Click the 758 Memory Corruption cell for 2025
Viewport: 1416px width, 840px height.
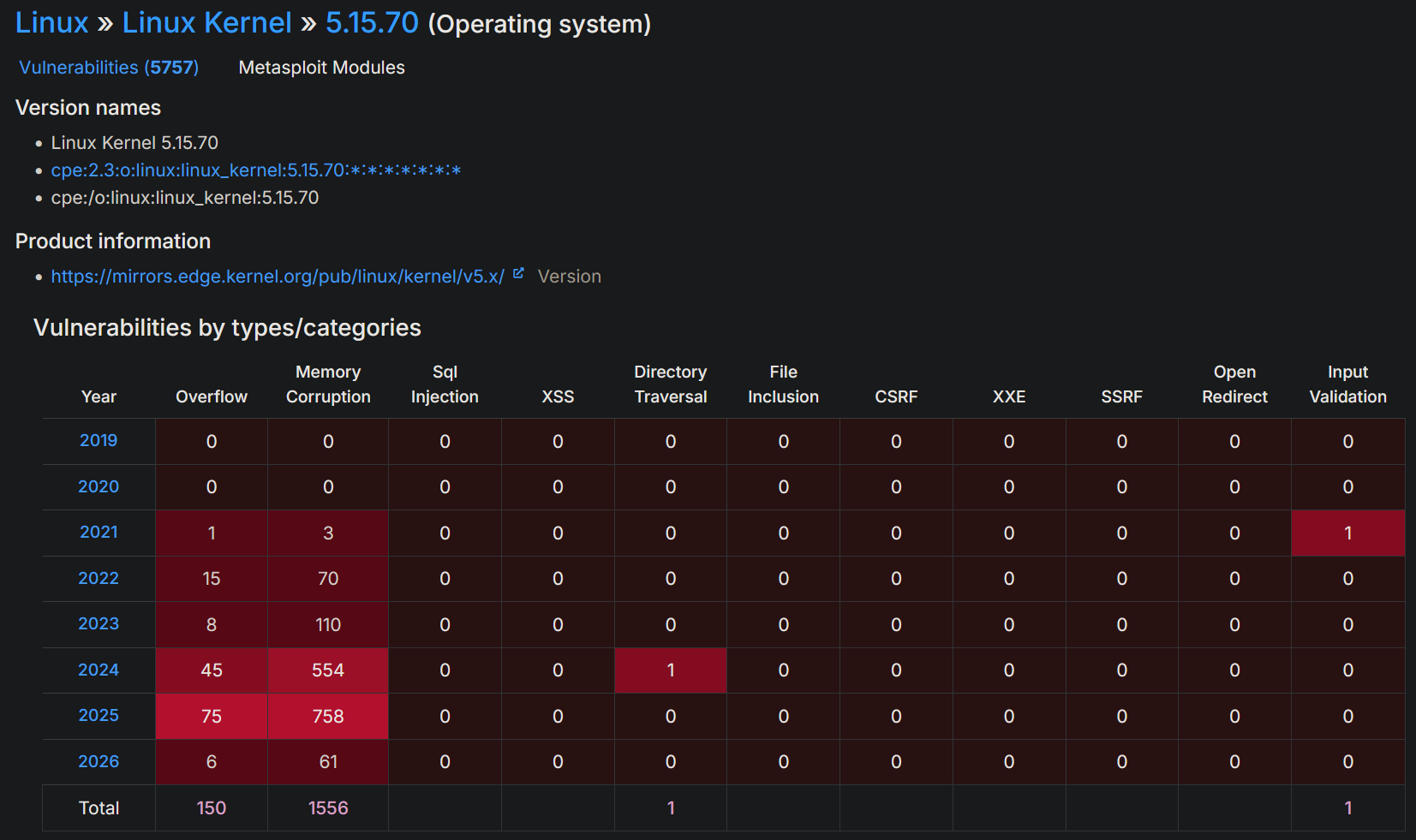coord(328,716)
